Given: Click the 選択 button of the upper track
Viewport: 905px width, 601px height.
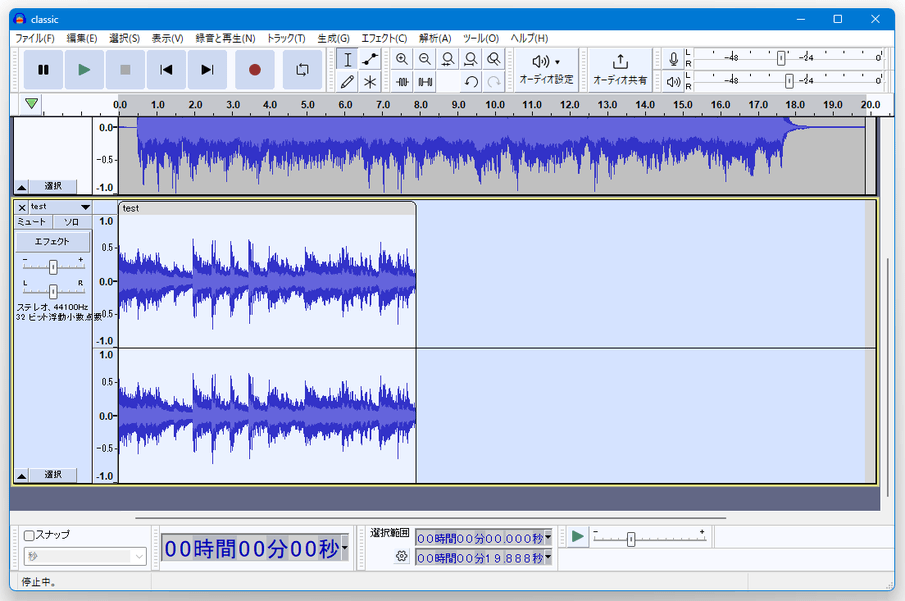Looking at the screenshot, I should 53,186.
